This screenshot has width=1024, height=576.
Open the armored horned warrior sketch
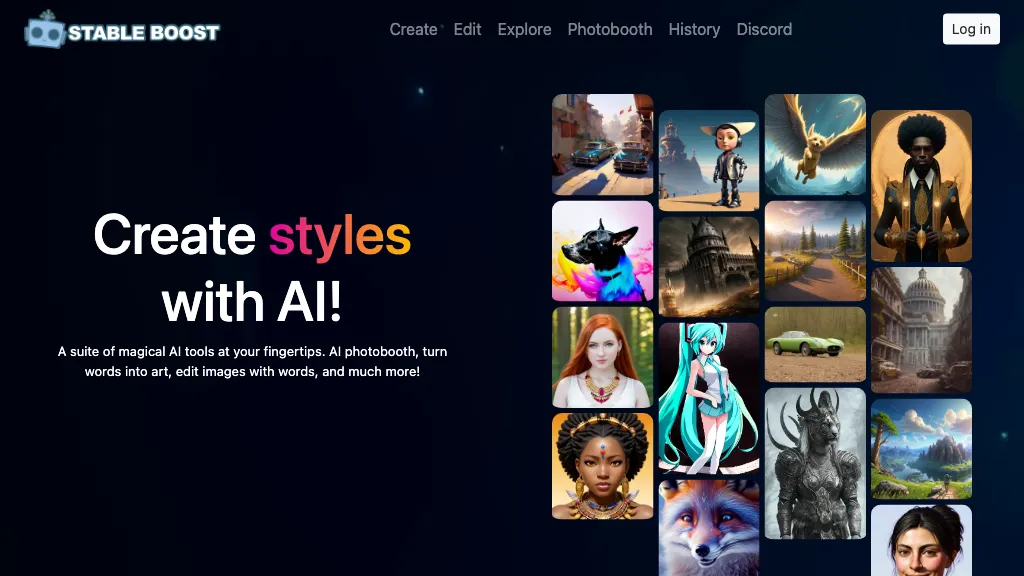tap(815, 463)
